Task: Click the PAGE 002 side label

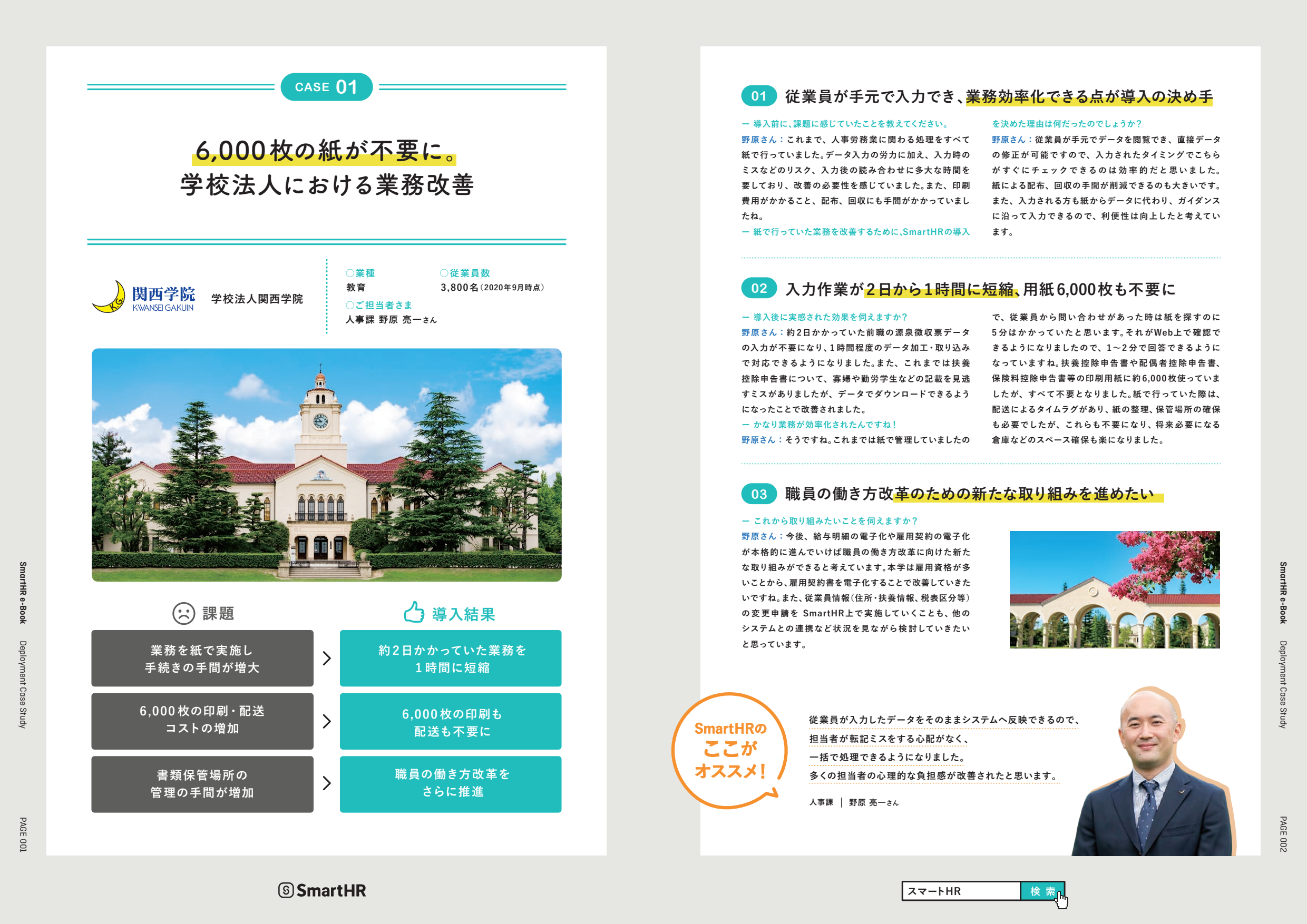Action: [1283, 834]
